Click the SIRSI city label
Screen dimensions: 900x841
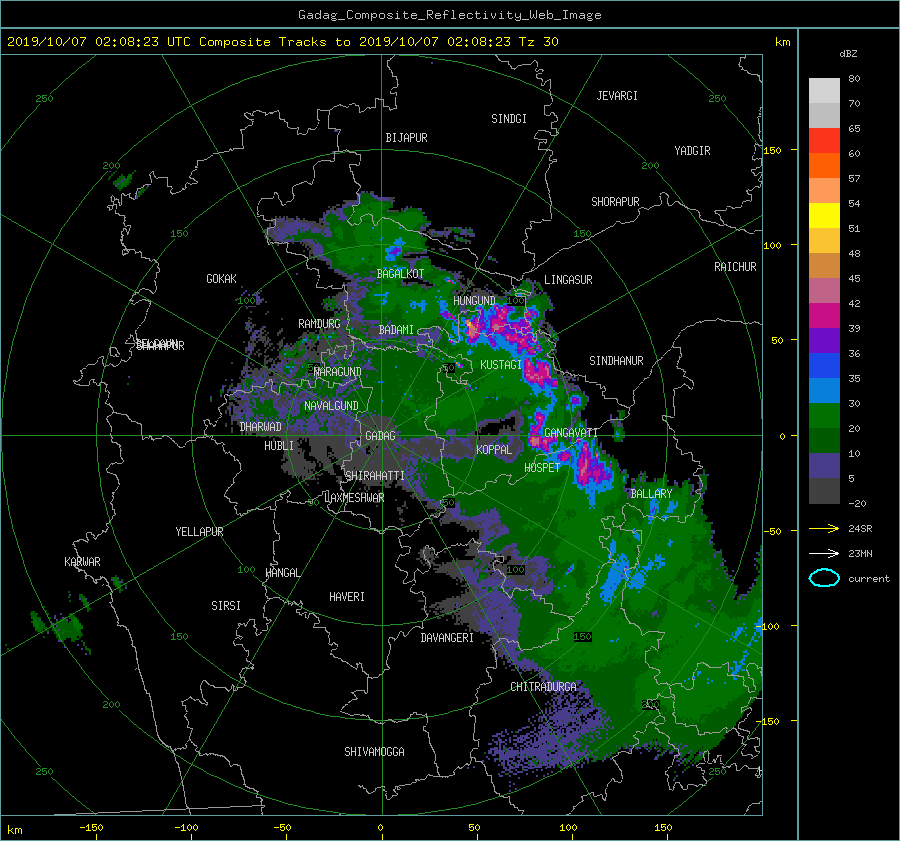coord(226,606)
